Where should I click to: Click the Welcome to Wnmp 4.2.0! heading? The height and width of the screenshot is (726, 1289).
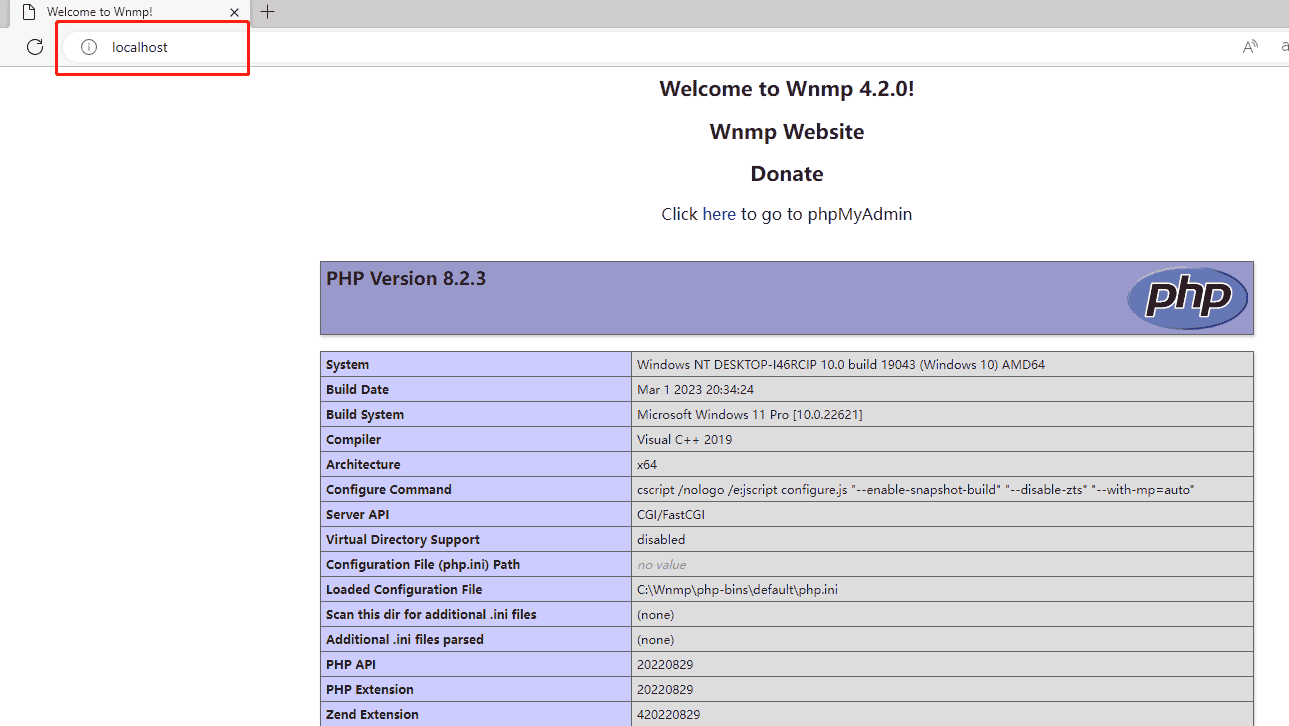point(786,89)
